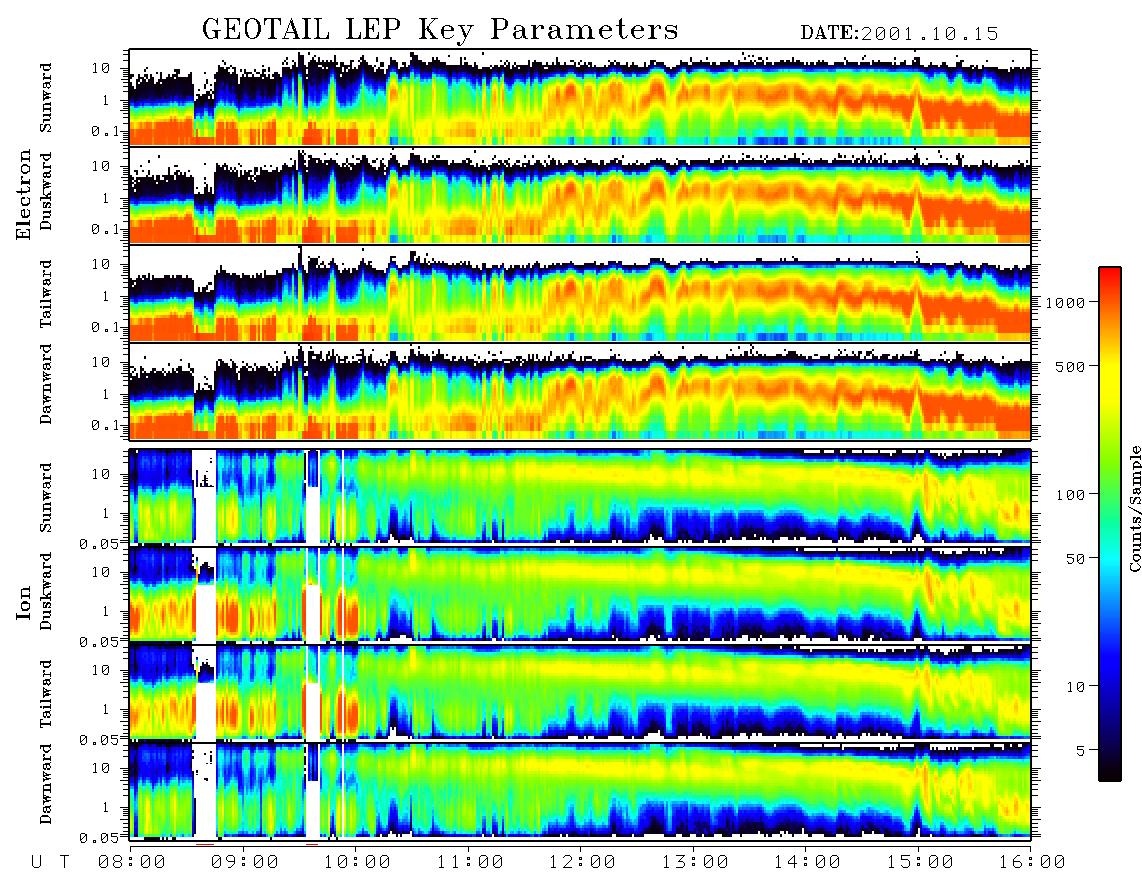Click the 0.05 tick on Ion Dawnward axis
Image resolution: width=1142 pixels, height=880 pixels.
point(99,838)
